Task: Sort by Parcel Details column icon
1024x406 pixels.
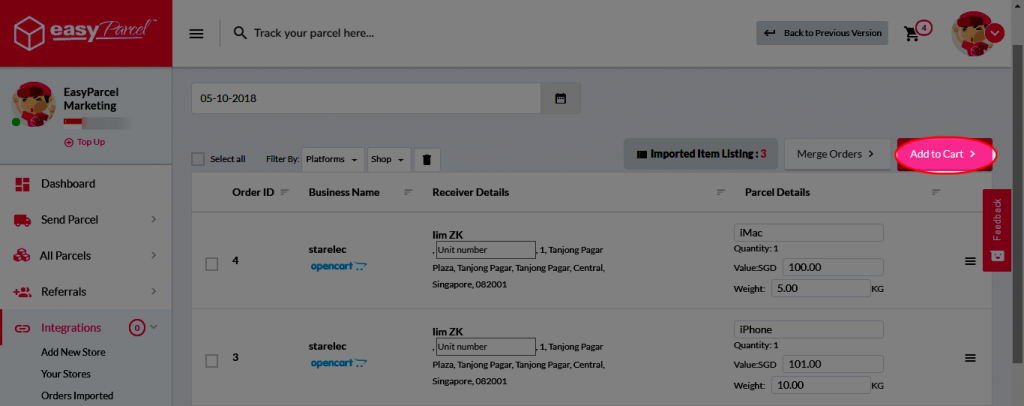Action: pyautogui.click(x=936, y=193)
